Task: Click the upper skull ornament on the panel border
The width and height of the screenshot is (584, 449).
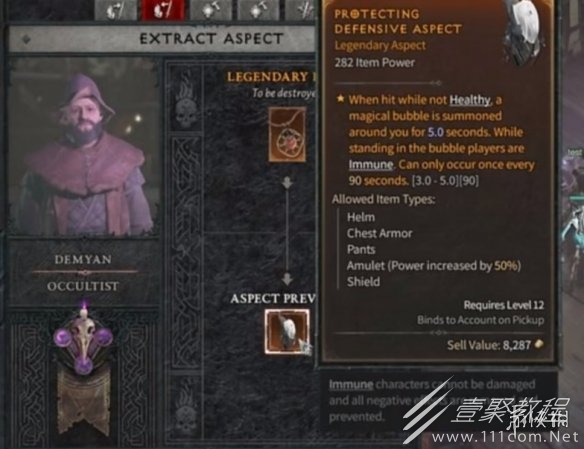Action: [x=186, y=104]
